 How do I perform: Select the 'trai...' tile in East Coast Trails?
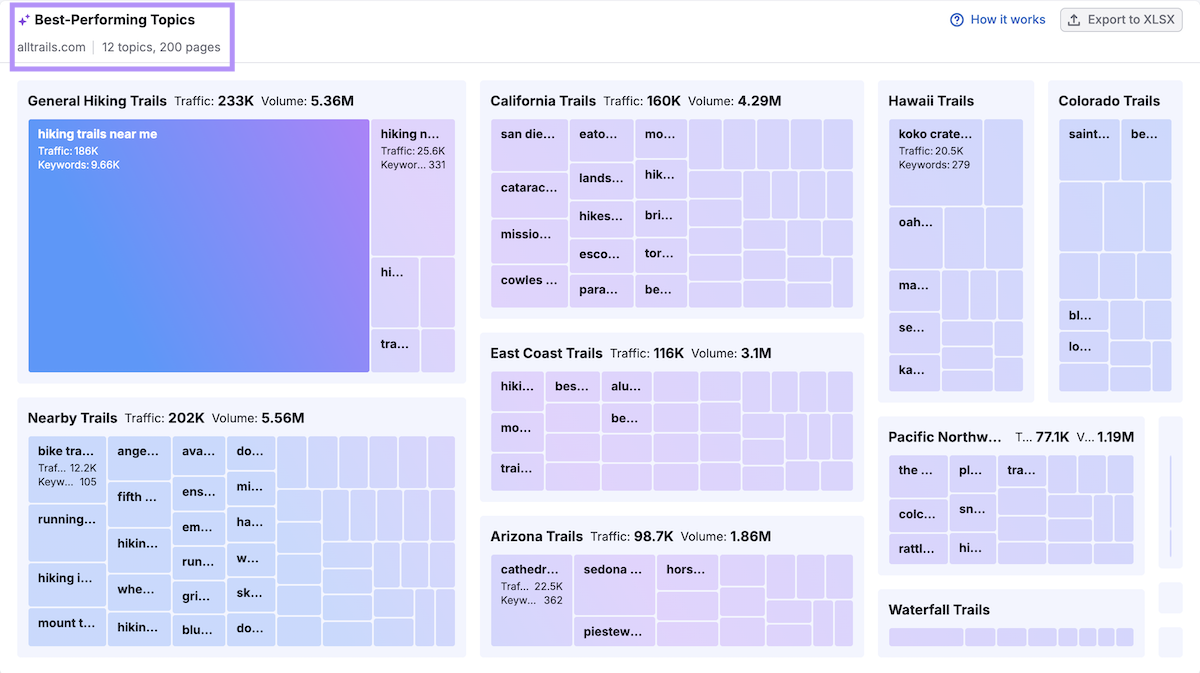tap(517, 471)
